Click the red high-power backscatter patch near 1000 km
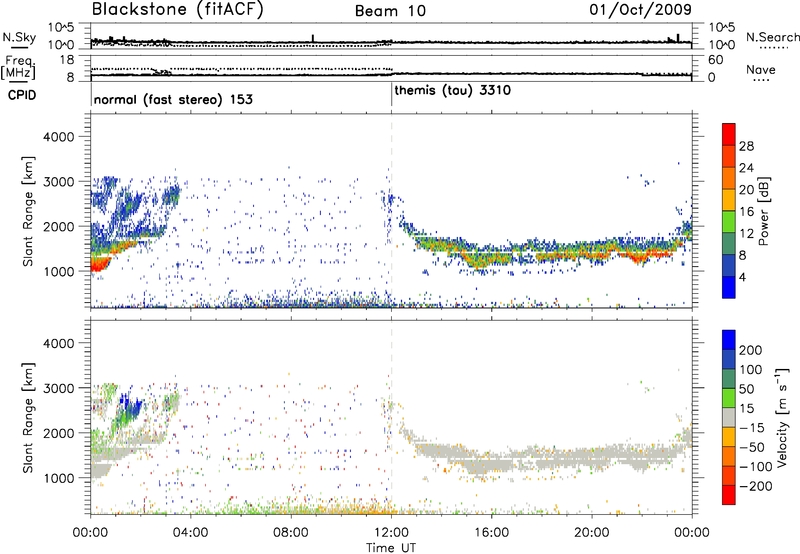Screen dimensions: 800x554 [x=99, y=264]
